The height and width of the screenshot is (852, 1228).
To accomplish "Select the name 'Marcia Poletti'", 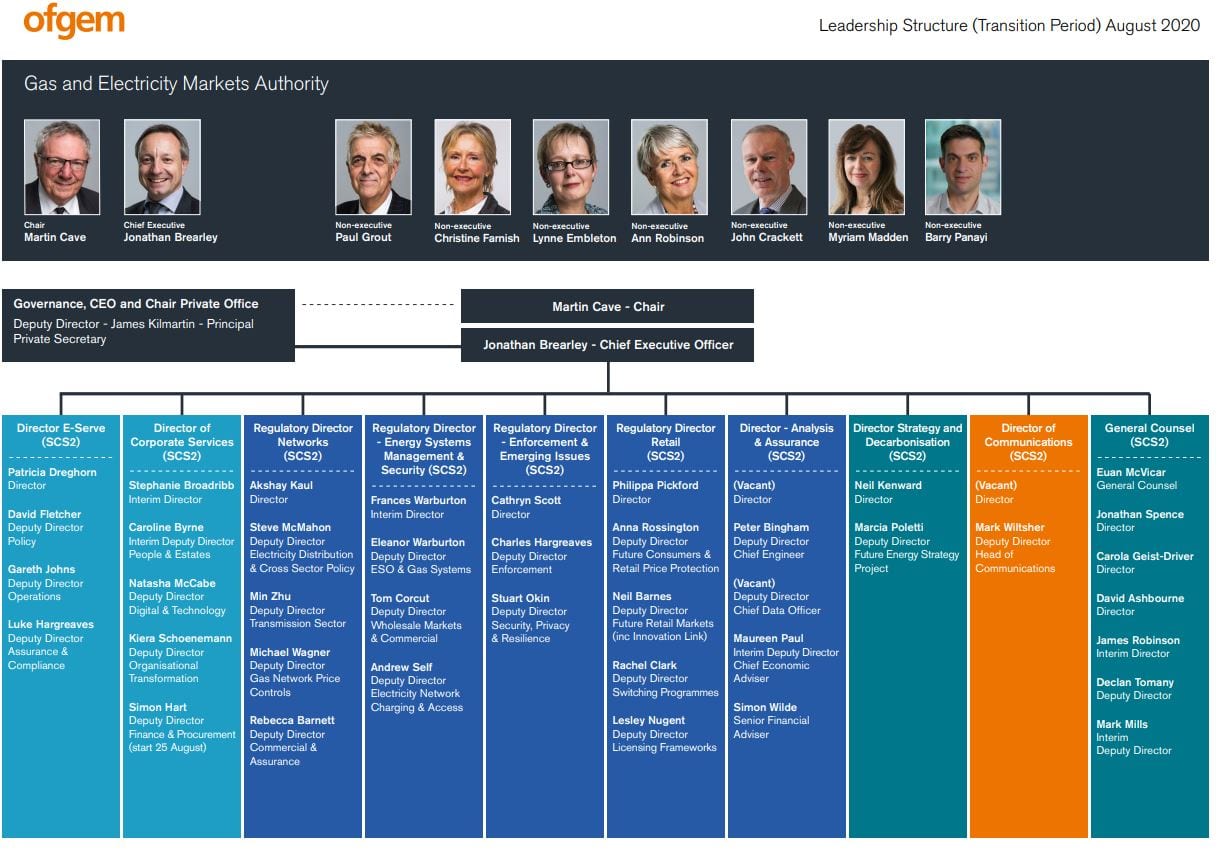I will (889, 528).
